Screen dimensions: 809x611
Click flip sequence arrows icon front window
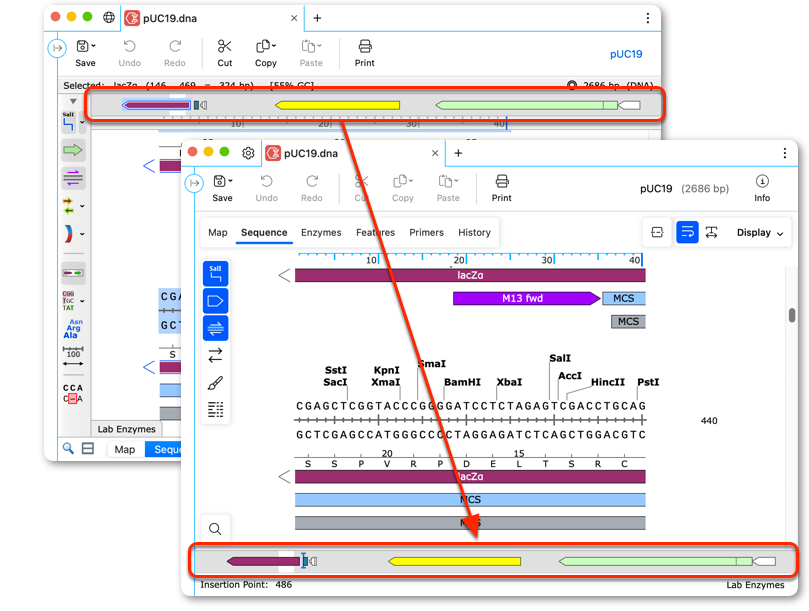[216, 355]
